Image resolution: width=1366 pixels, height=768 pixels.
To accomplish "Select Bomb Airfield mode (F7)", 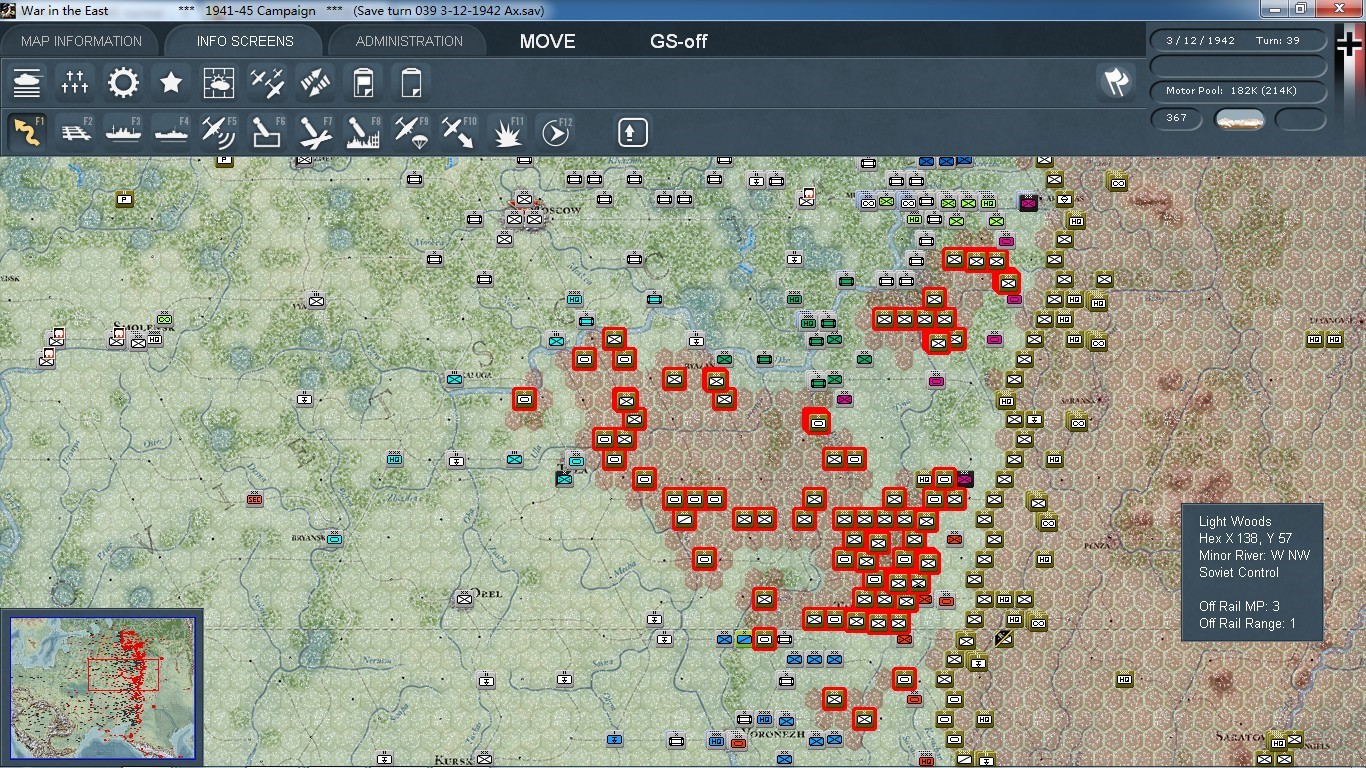I will [315, 132].
